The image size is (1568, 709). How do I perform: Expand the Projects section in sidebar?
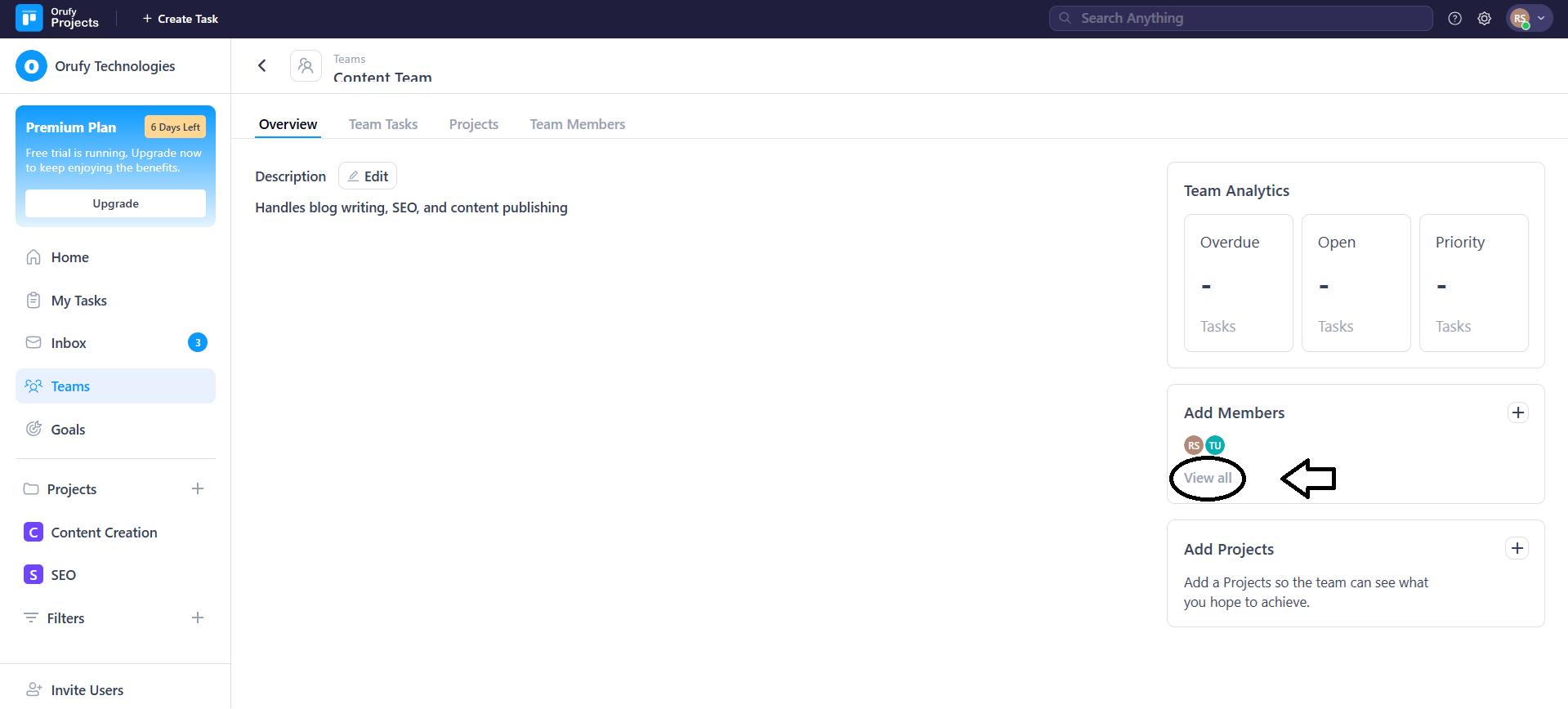71,489
